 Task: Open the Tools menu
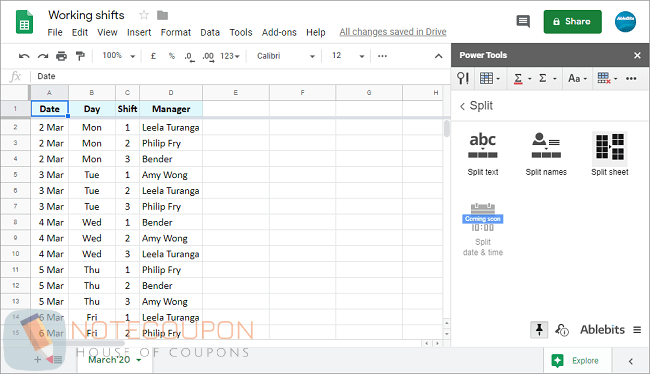coord(241,32)
